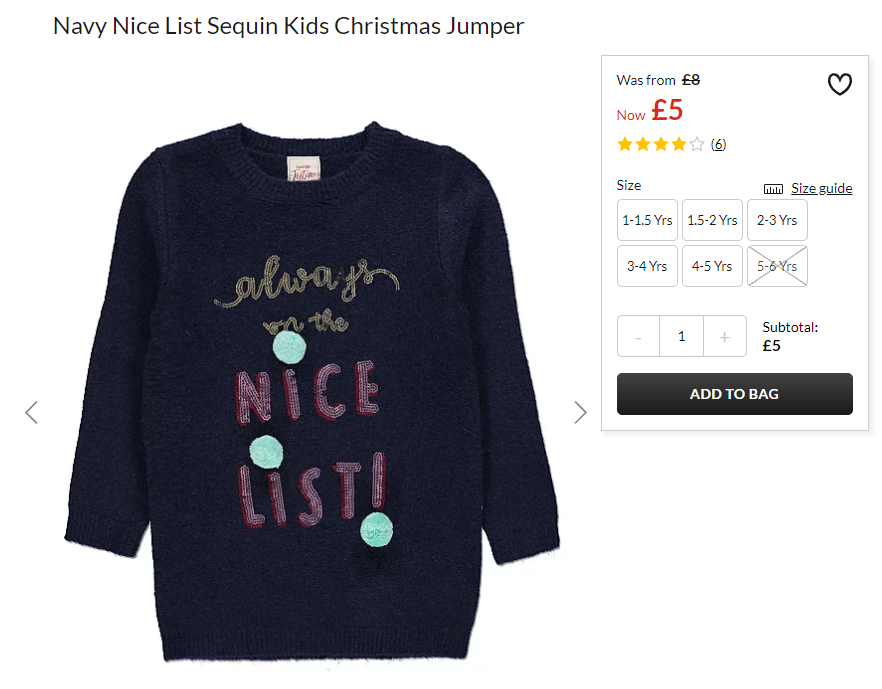Add the jumper to bag
This screenshot has height=689, width=882.
point(735,394)
